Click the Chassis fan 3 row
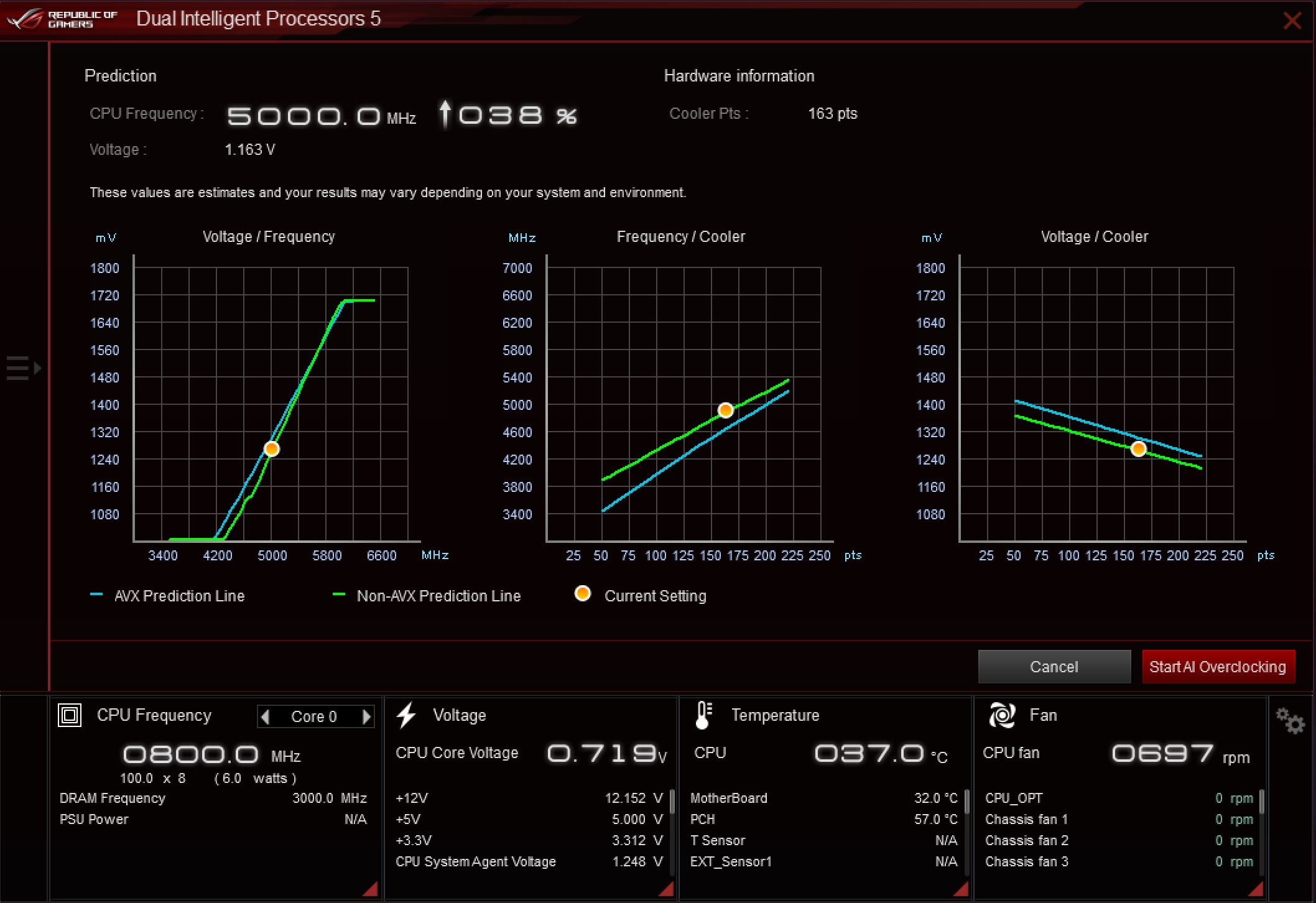Viewport: 1316px width, 903px height. point(1119,862)
